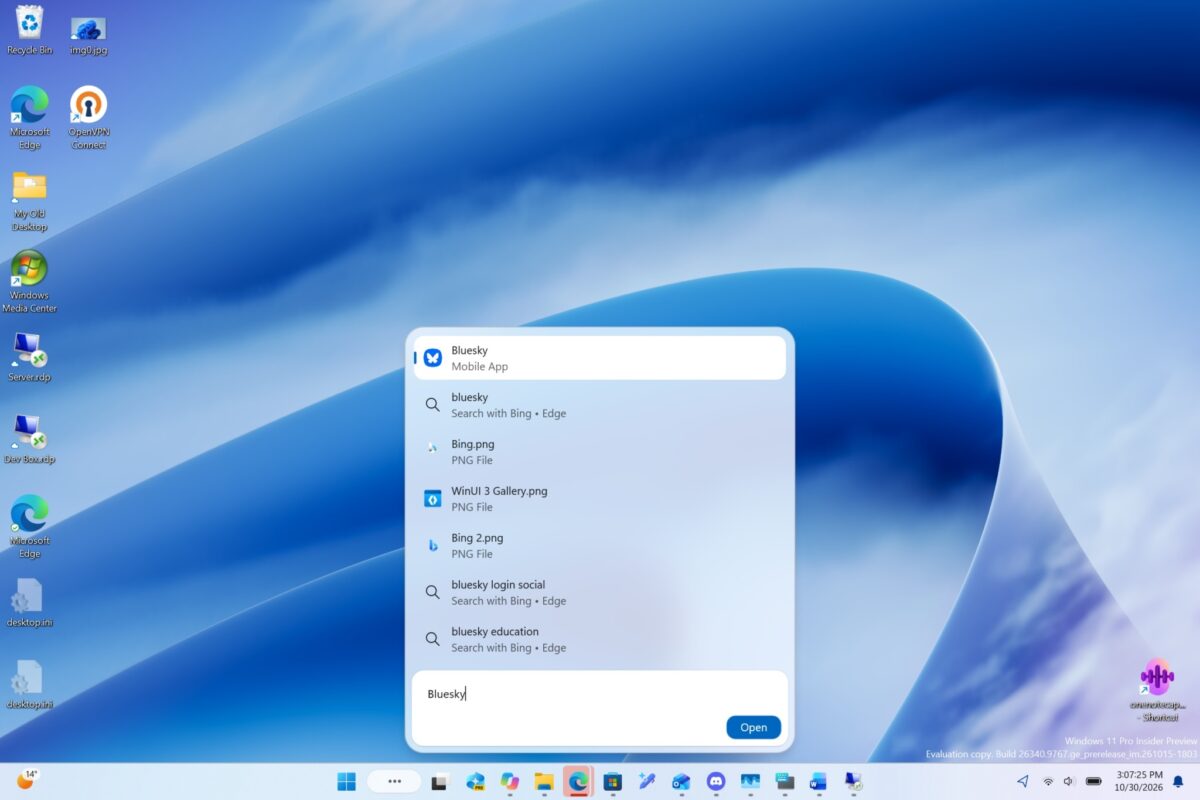Search bluesky with Bing in Edge
The height and width of the screenshot is (800, 1200).
[600, 405]
